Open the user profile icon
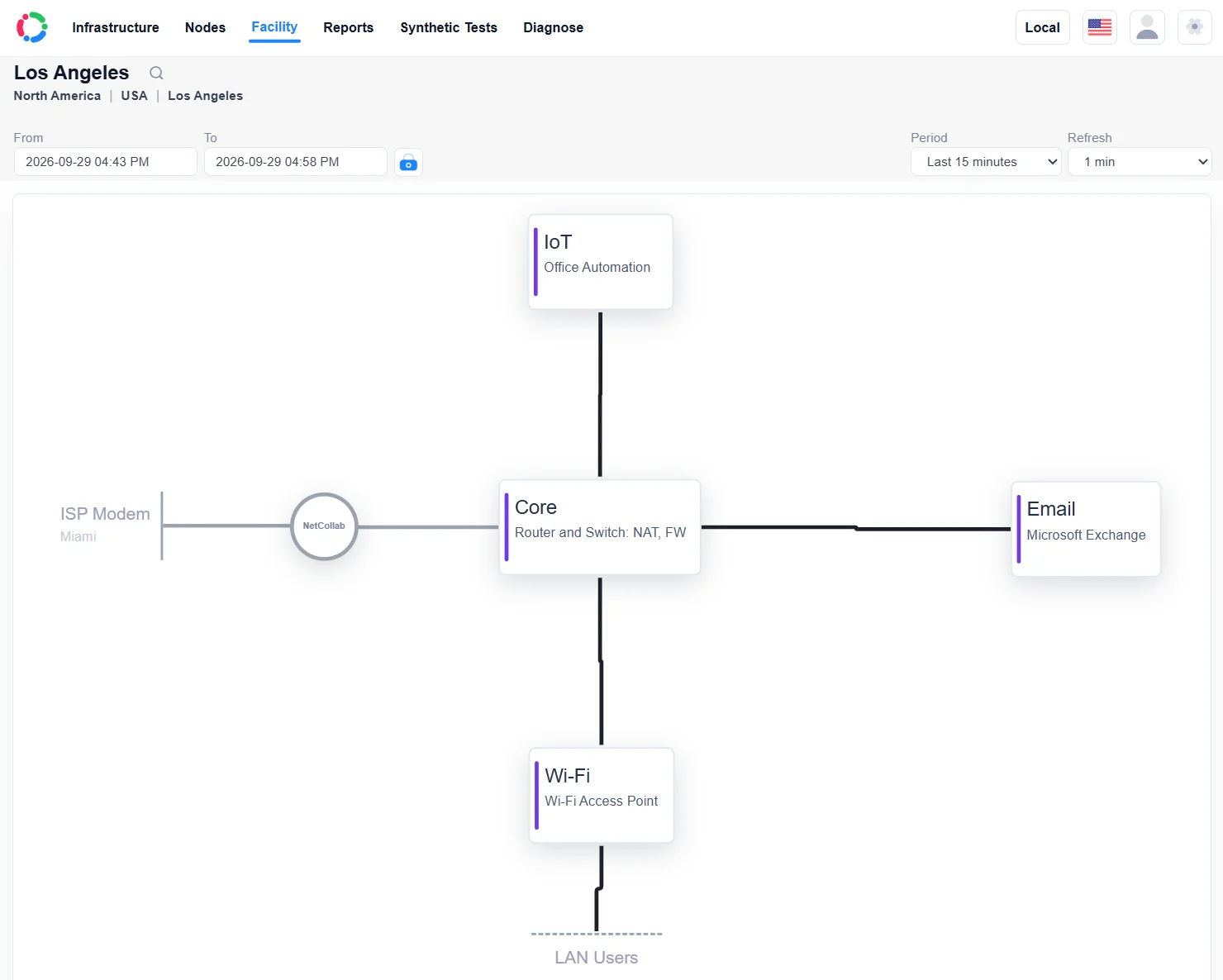 tap(1147, 27)
